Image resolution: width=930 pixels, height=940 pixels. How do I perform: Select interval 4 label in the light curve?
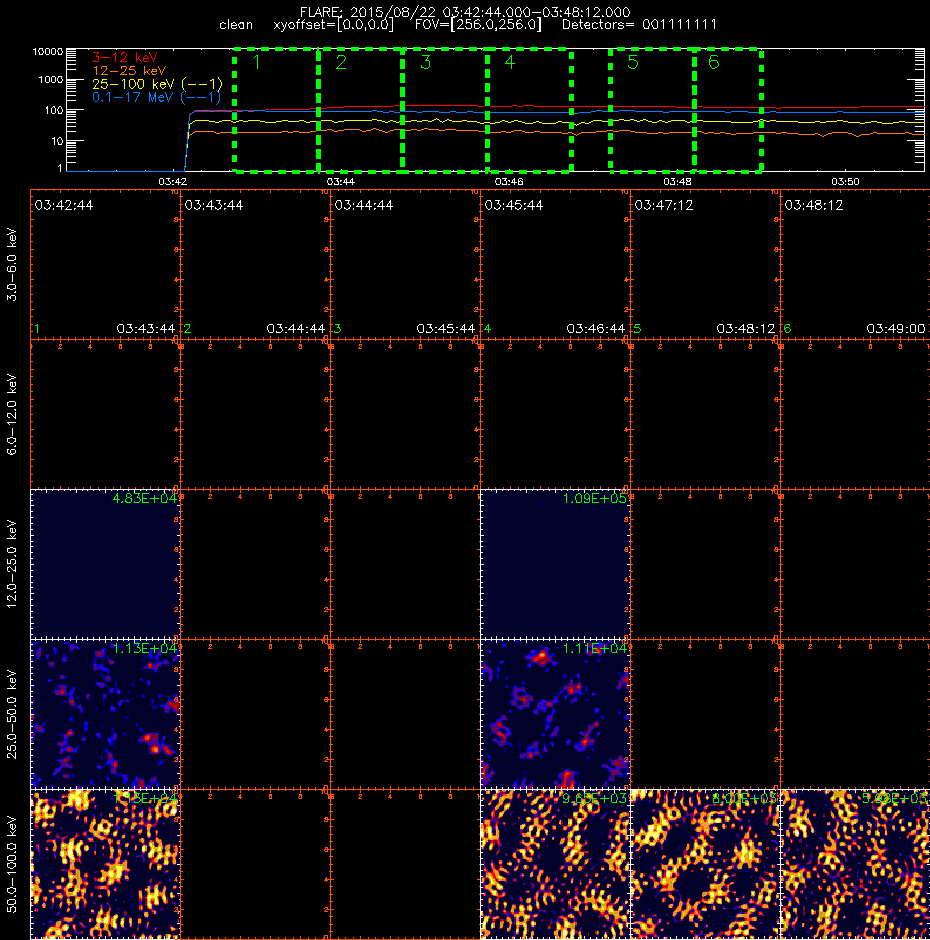[510, 62]
